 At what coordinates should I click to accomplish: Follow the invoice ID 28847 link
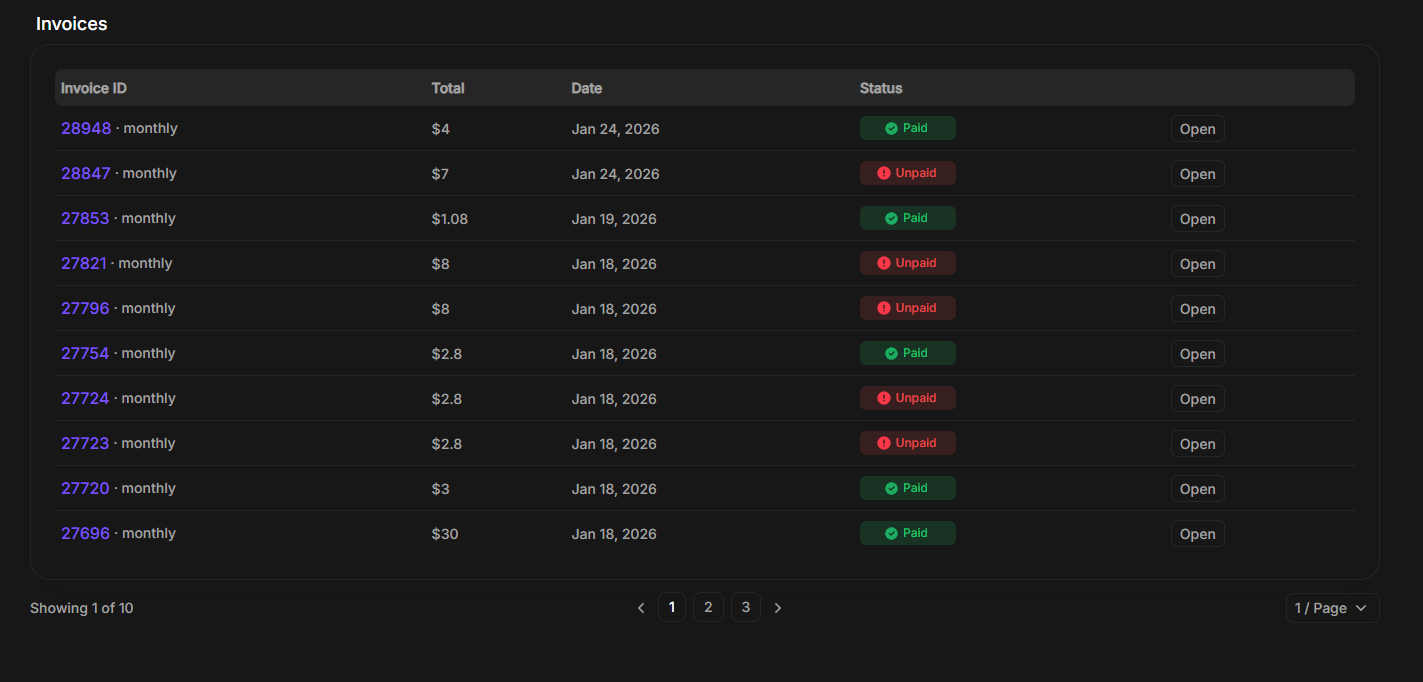pos(85,173)
